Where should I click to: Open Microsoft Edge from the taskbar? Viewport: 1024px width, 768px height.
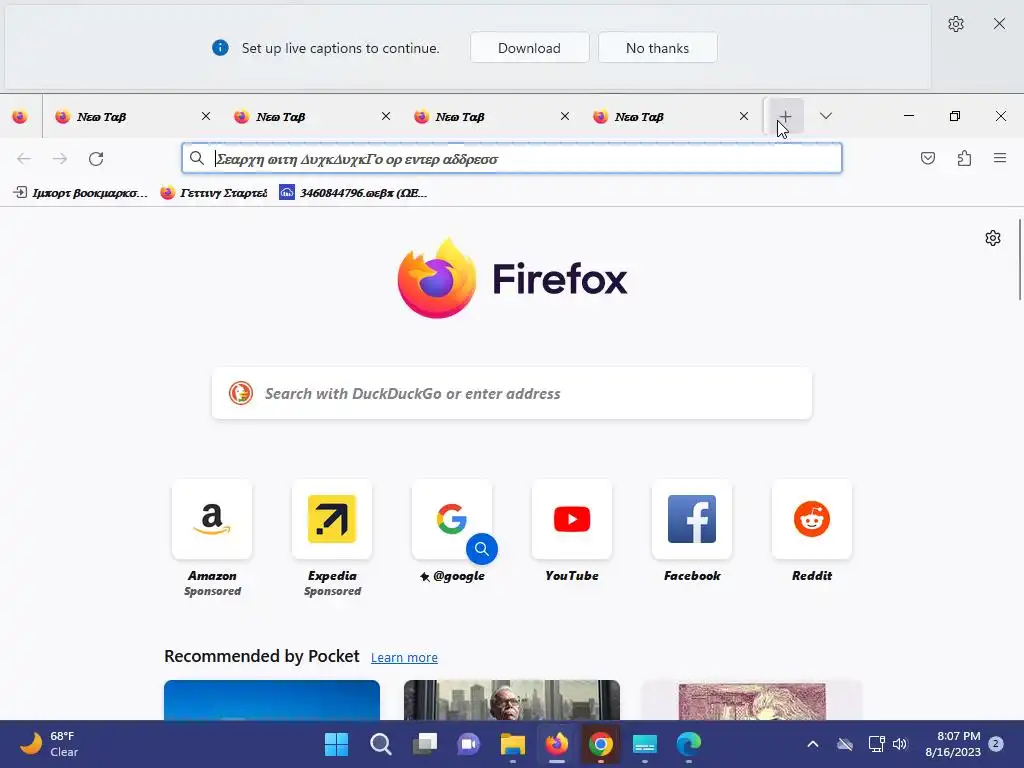[x=688, y=744]
